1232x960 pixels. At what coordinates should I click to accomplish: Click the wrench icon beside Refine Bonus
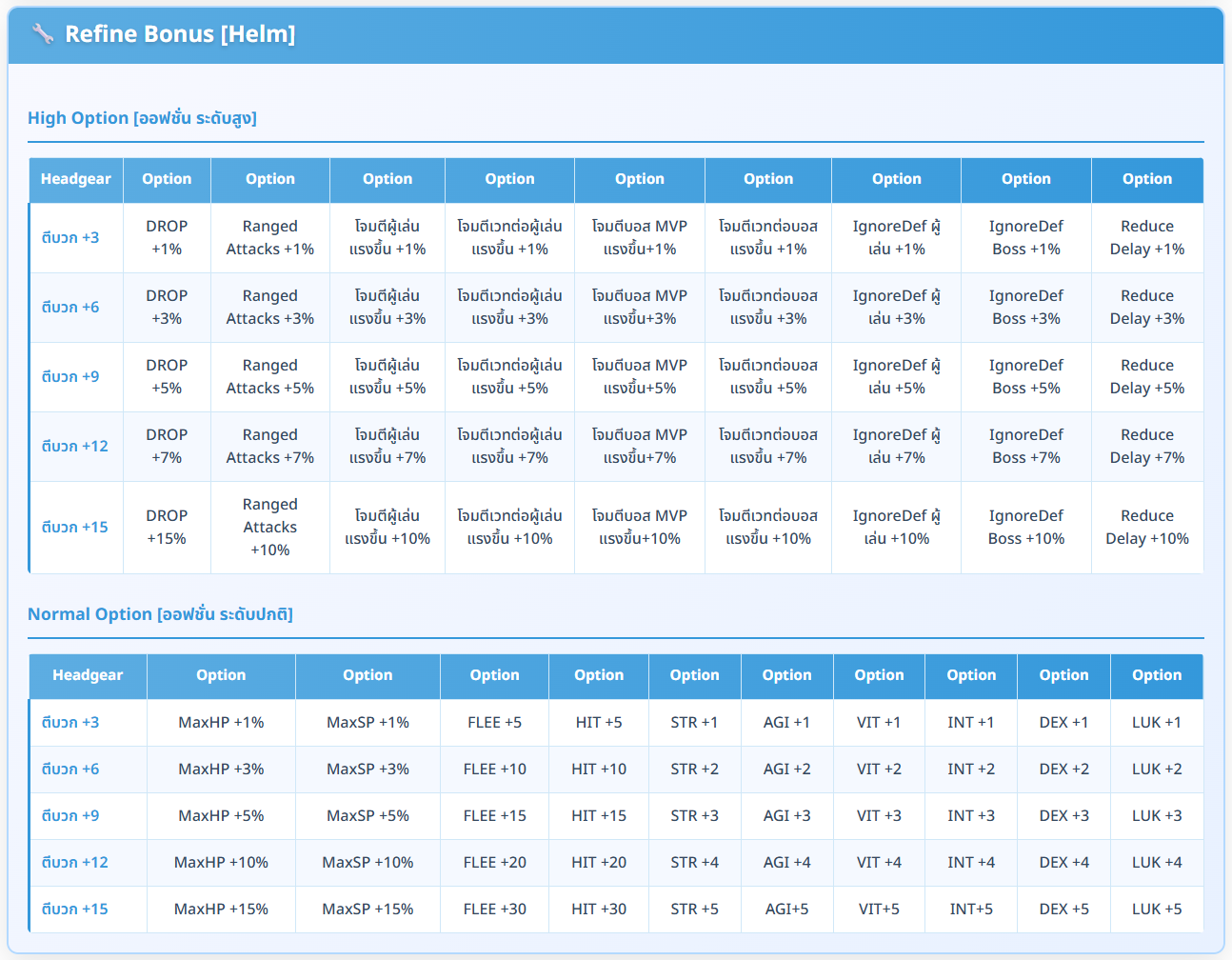pyautogui.click(x=42, y=34)
